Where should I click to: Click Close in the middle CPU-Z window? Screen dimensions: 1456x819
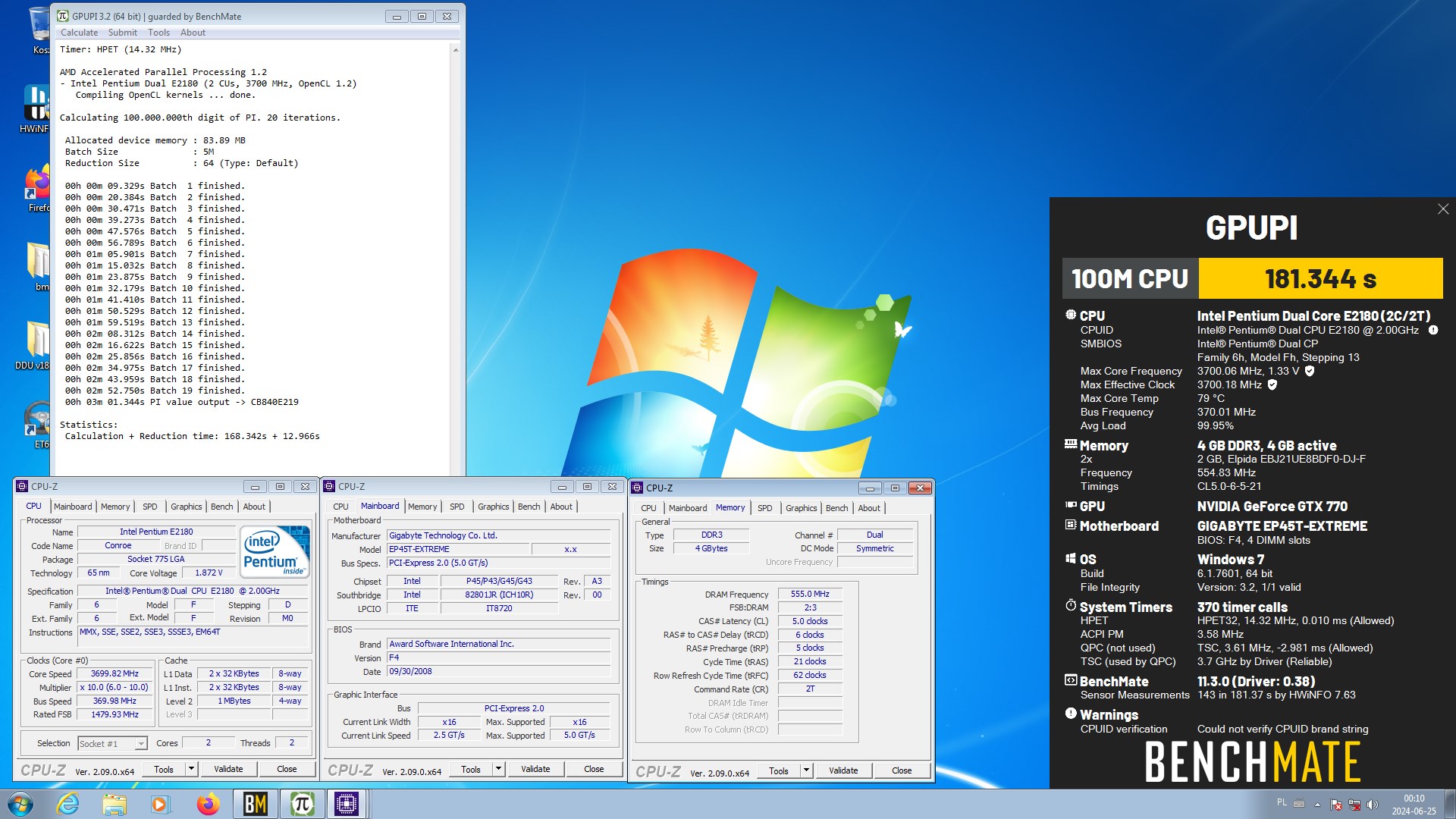tap(594, 769)
